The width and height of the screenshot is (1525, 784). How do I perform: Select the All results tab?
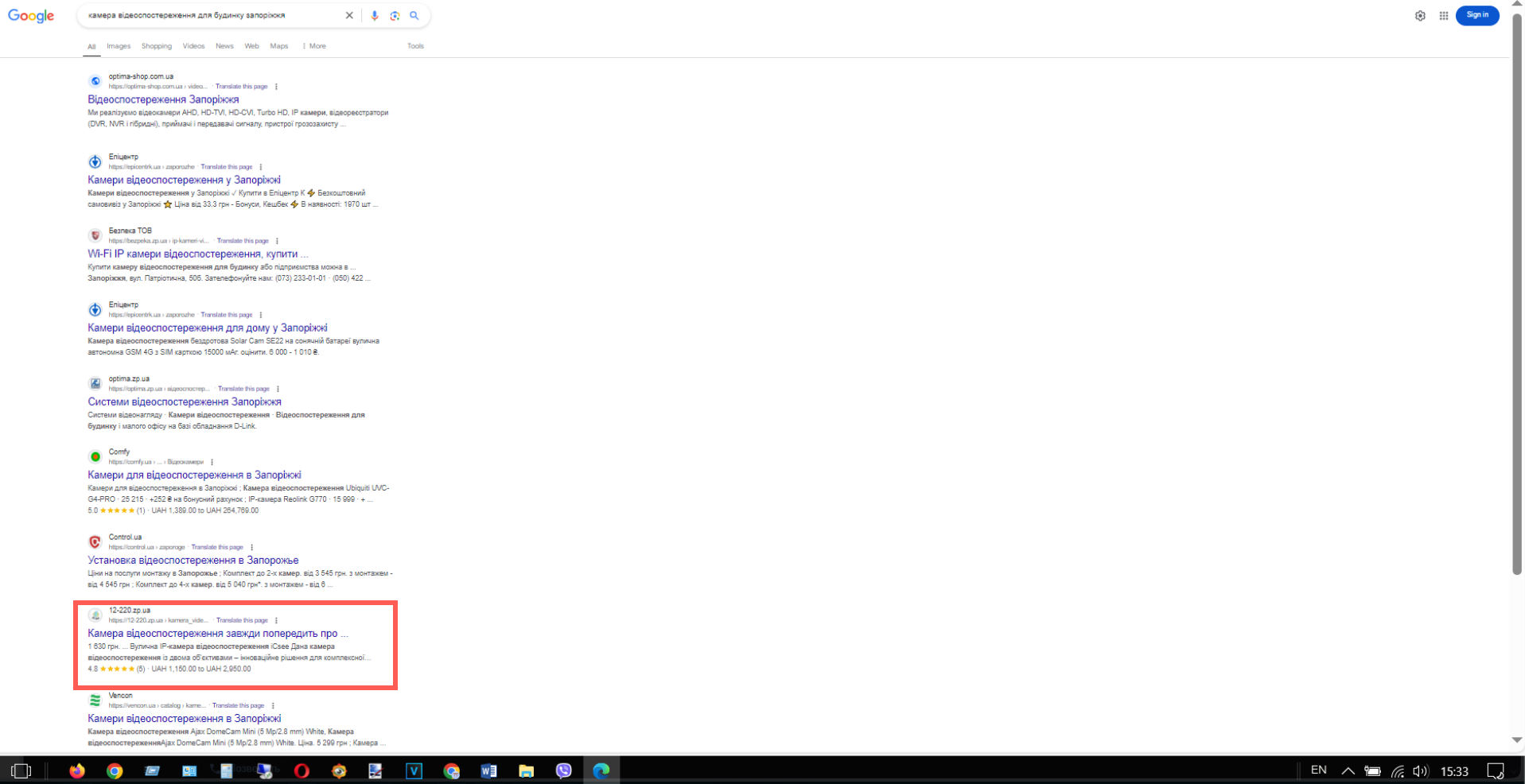91,47
